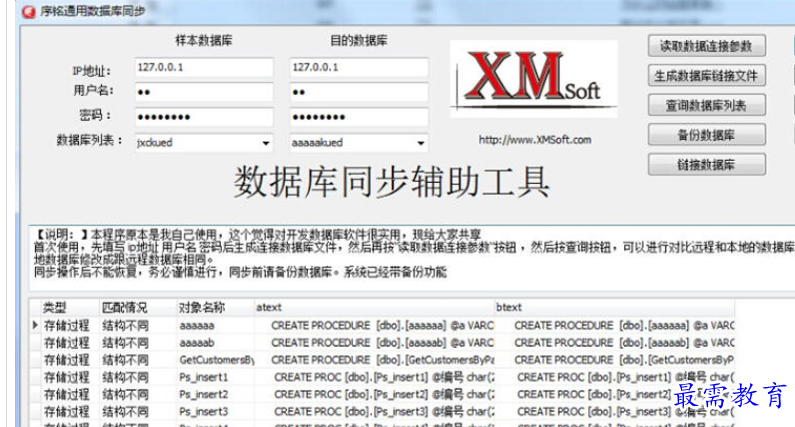795x427 pixels.
Task: Click atext cell for [dbo].[Ps_insert2] proc
Action: point(374,395)
